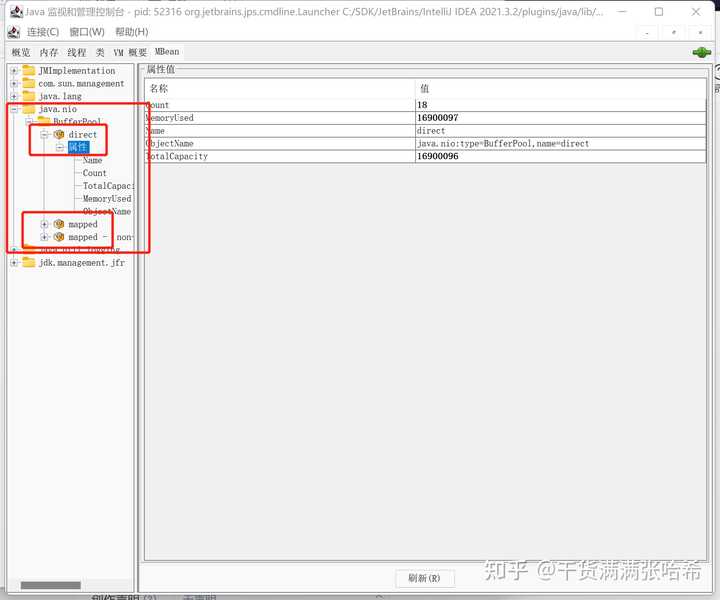Select the direct tree item
This screenshot has width=720, height=600.
[83, 135]
